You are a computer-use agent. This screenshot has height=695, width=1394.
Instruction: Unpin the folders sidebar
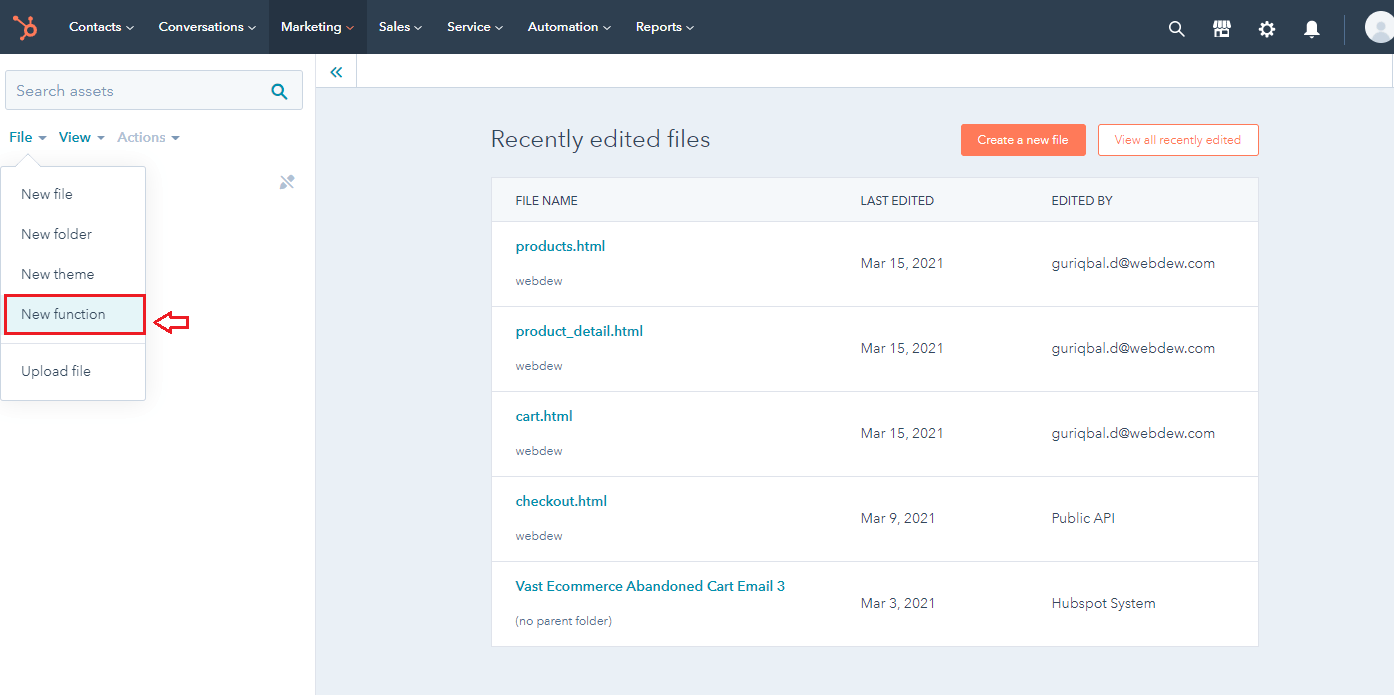pyautogui.click(x=287, y=181)
